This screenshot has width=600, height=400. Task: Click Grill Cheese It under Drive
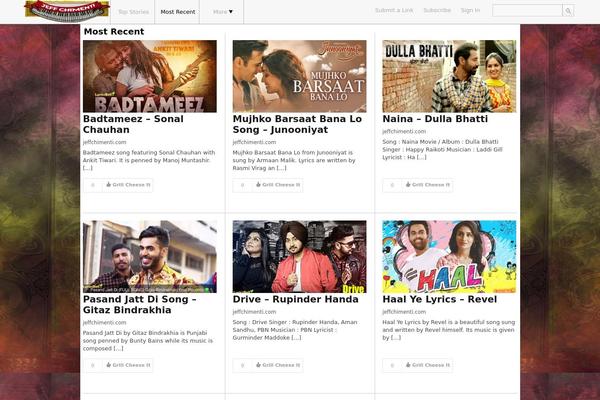pos(277,365)
